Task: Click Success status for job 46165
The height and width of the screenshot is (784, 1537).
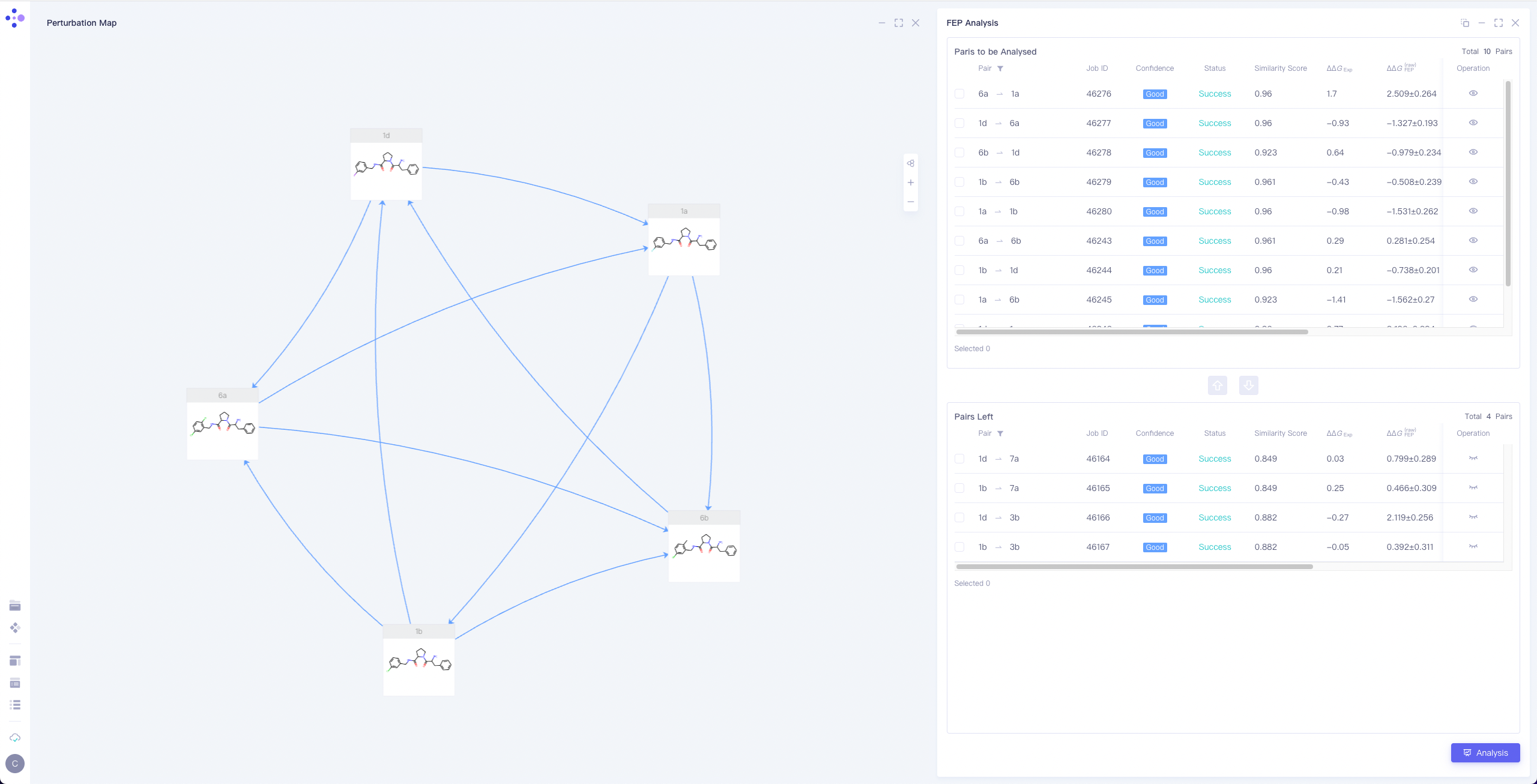Action: (1215, 488)
